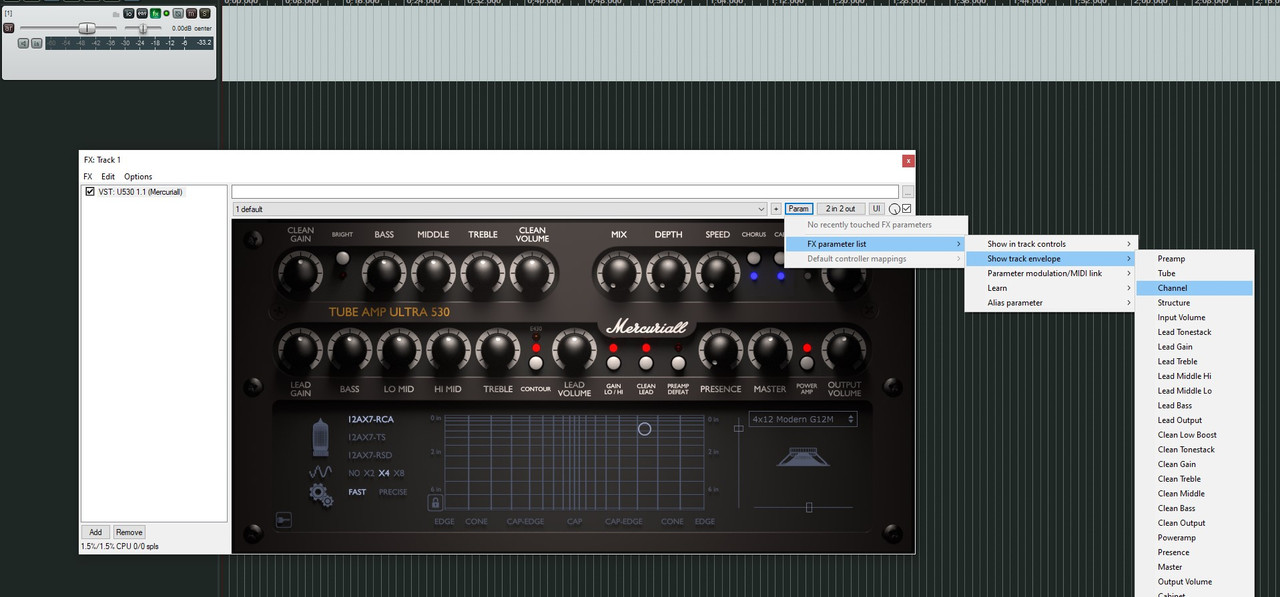This screenshot has width=1280, height=597.
Task: Adjust the track pan slider
Action: point(143,28)
